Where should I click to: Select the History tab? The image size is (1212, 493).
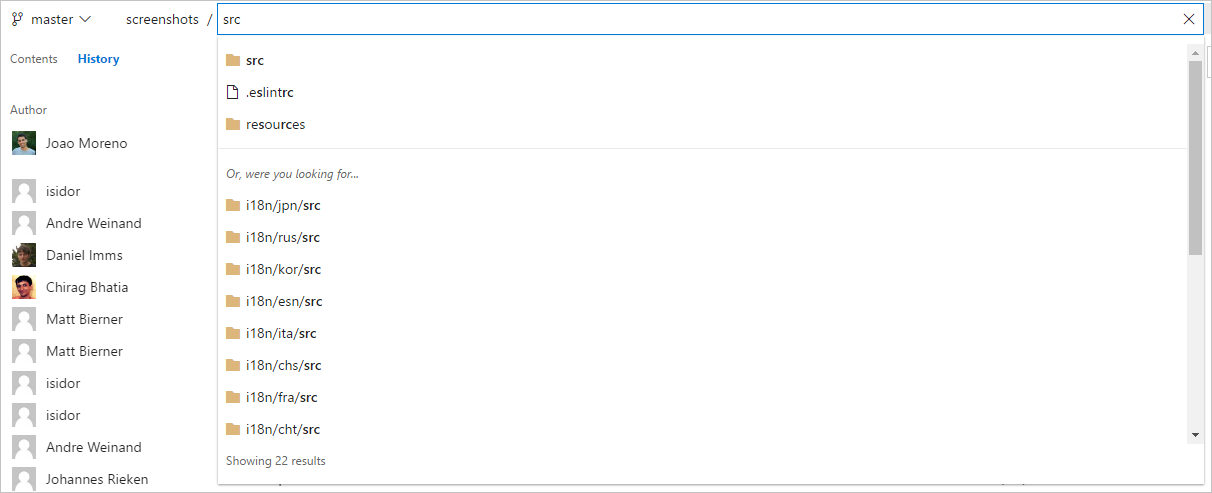click(98, 59)
